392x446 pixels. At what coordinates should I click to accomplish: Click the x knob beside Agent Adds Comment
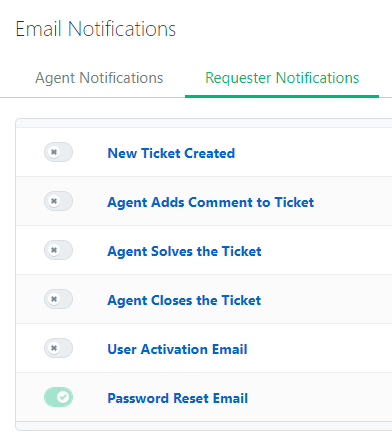[x=54, y=201]
